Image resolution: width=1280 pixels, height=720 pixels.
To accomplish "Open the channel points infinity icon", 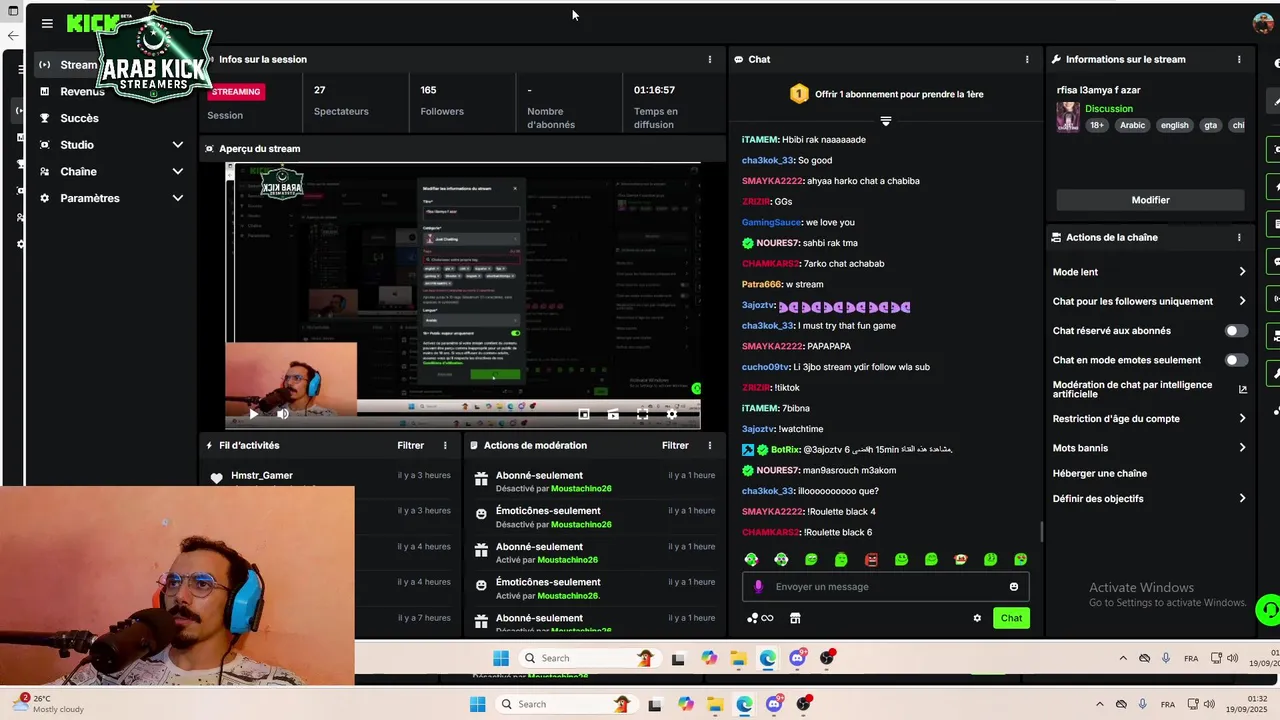I will (x=760, y=618).
